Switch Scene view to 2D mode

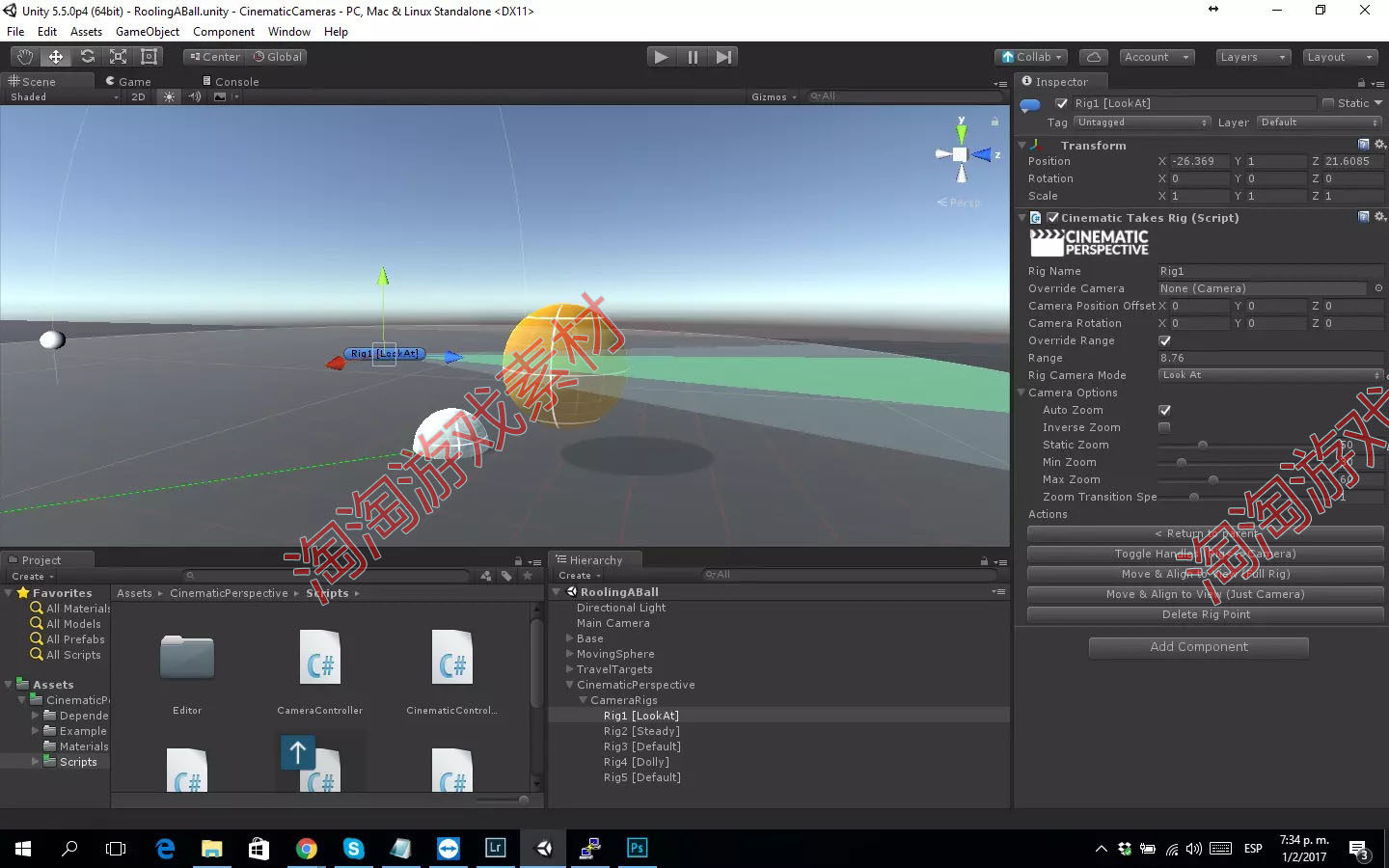137,95
